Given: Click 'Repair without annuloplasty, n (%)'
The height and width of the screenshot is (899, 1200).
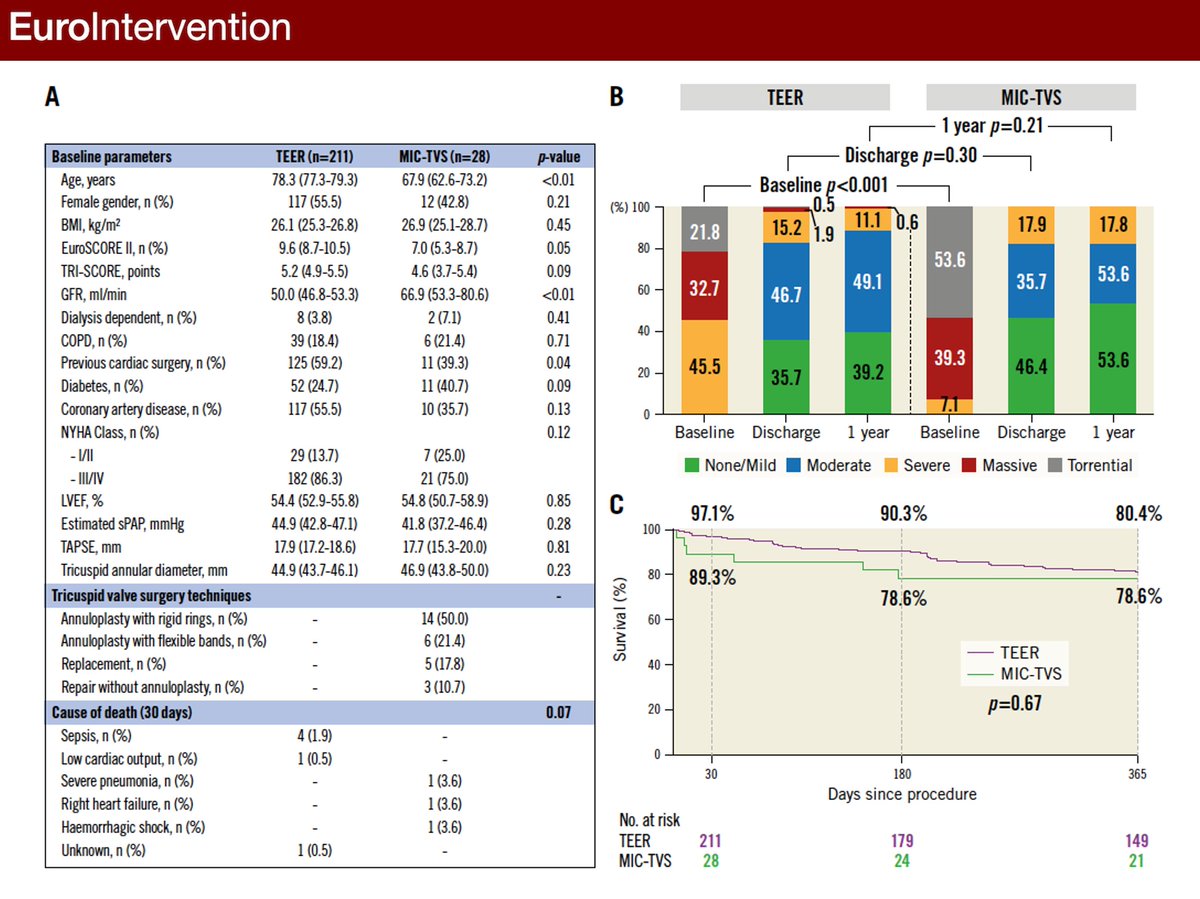Looking at the screenshot, I should pos(153,687).
